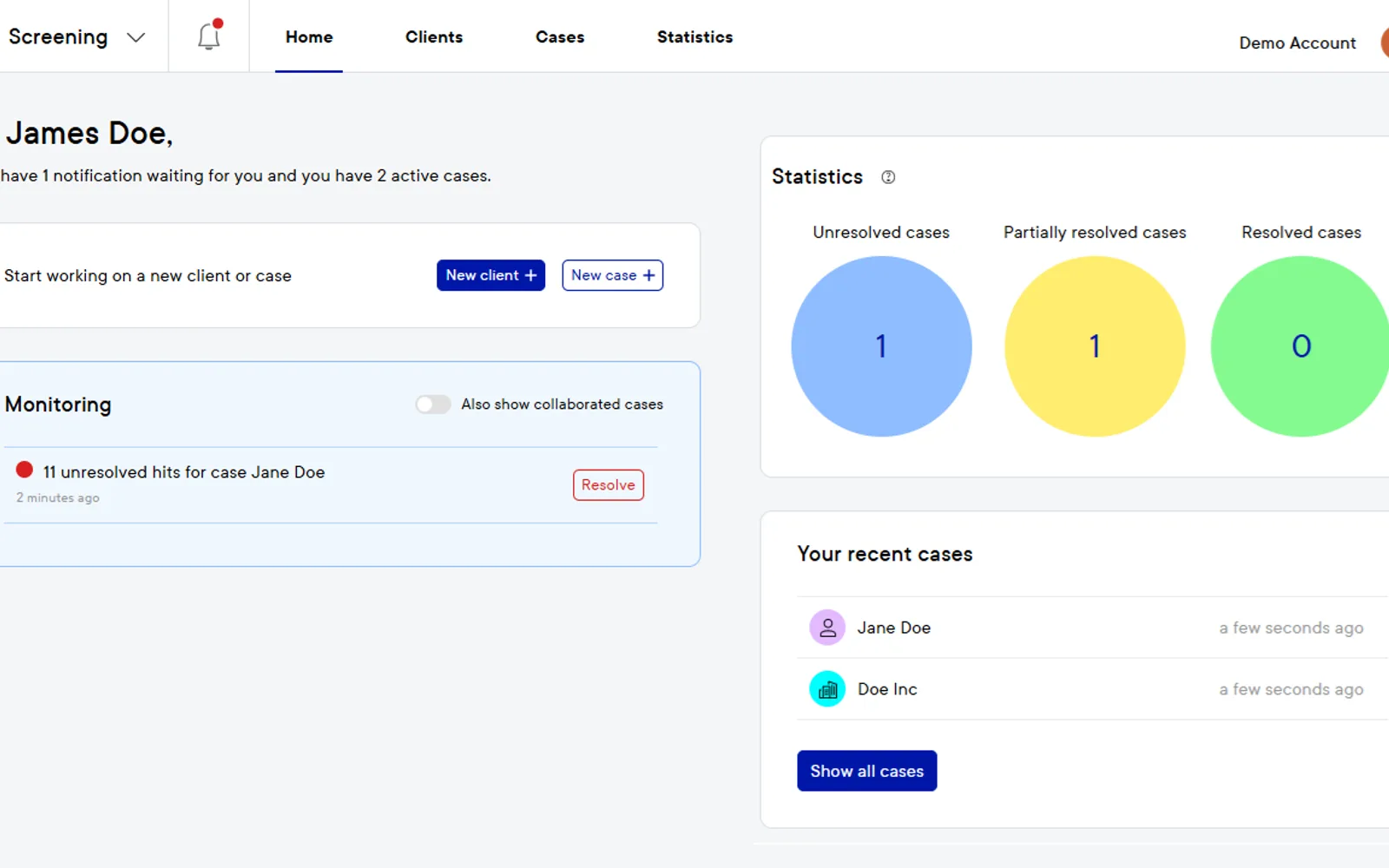Click the 'Resolved cases' label

(1301, 233)
